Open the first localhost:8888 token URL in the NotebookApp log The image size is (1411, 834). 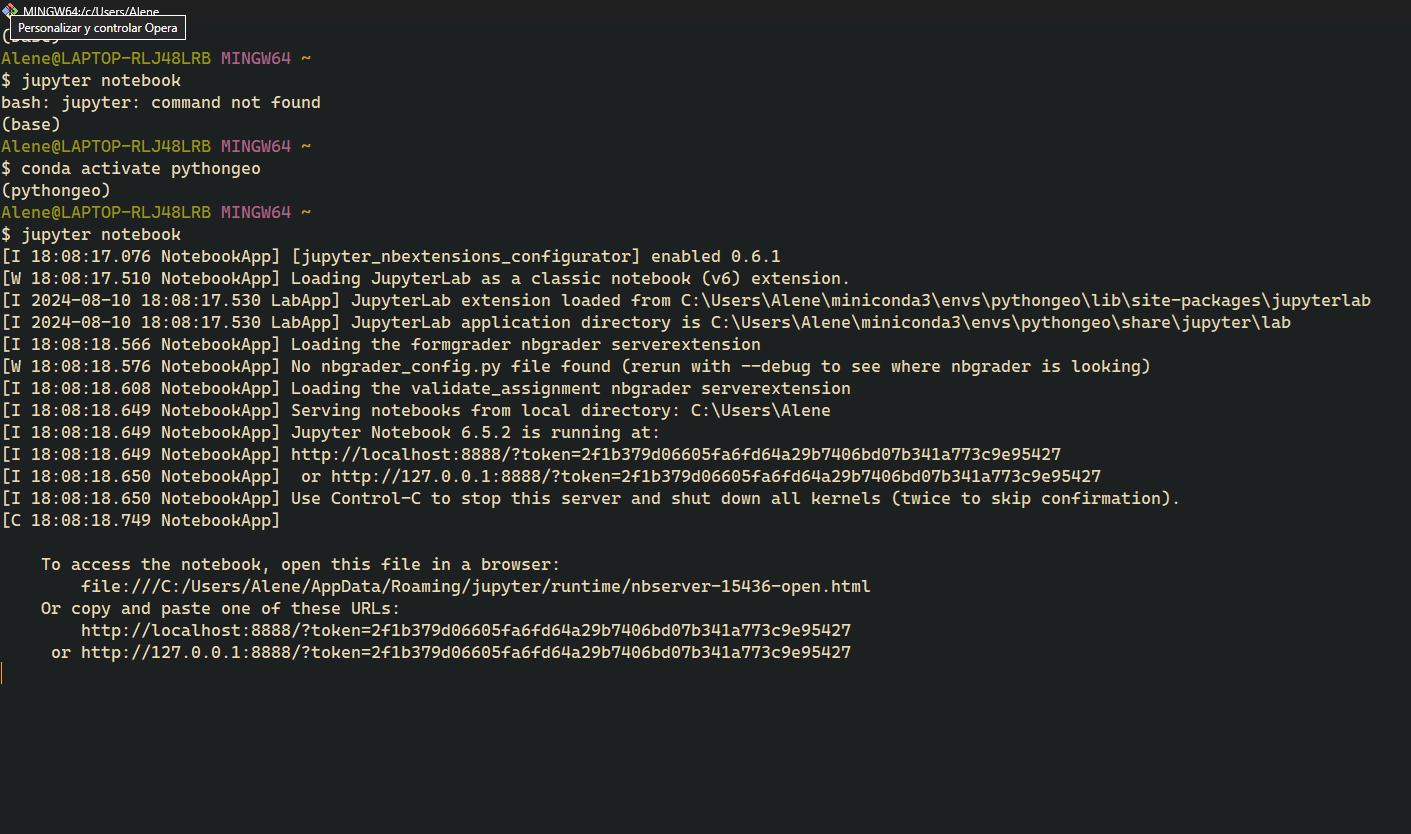[675, 454]
